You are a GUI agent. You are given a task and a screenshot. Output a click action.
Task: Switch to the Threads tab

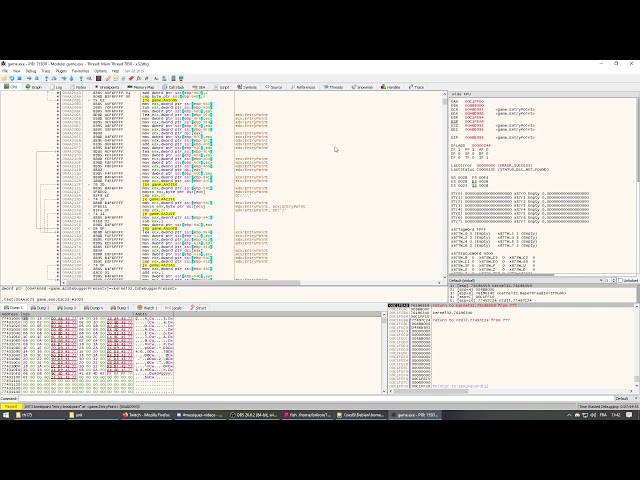(x=333, y=87)
